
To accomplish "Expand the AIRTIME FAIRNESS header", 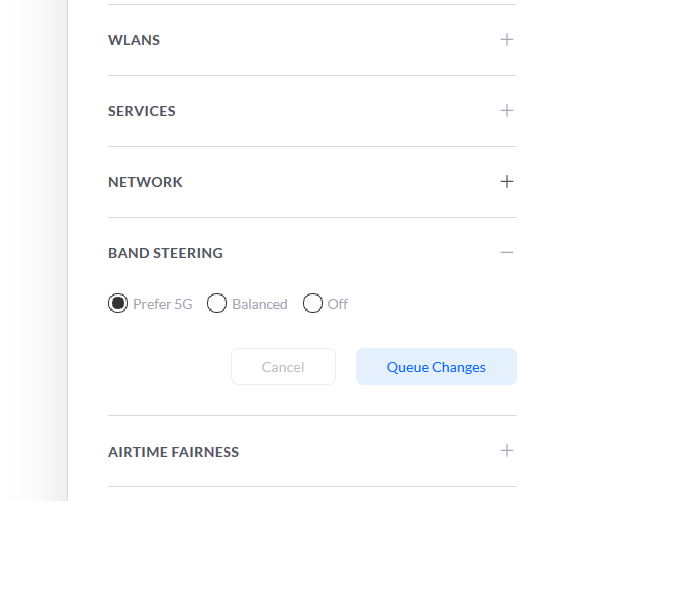I will point(312,451).
